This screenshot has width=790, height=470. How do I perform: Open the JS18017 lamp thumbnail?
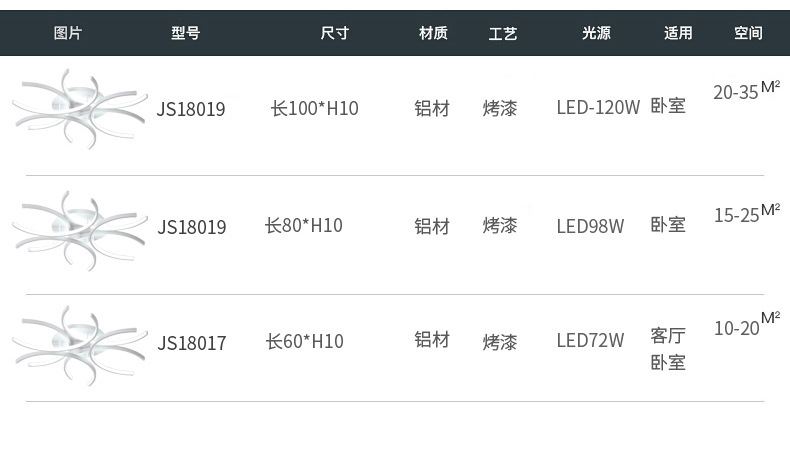coord(78,345)
